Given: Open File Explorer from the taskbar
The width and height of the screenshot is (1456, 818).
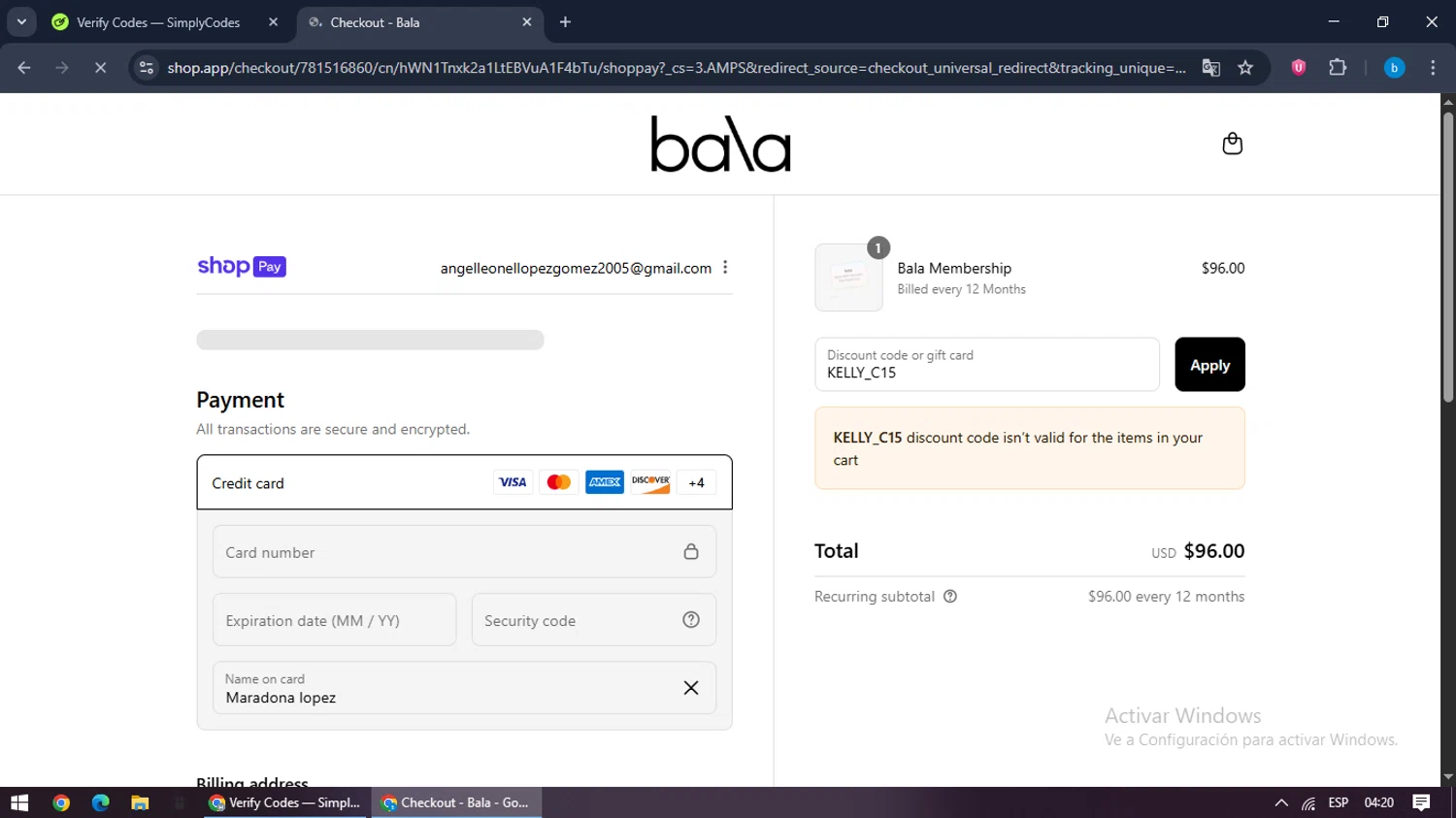Looking at the screenshot, I should 140,802.
